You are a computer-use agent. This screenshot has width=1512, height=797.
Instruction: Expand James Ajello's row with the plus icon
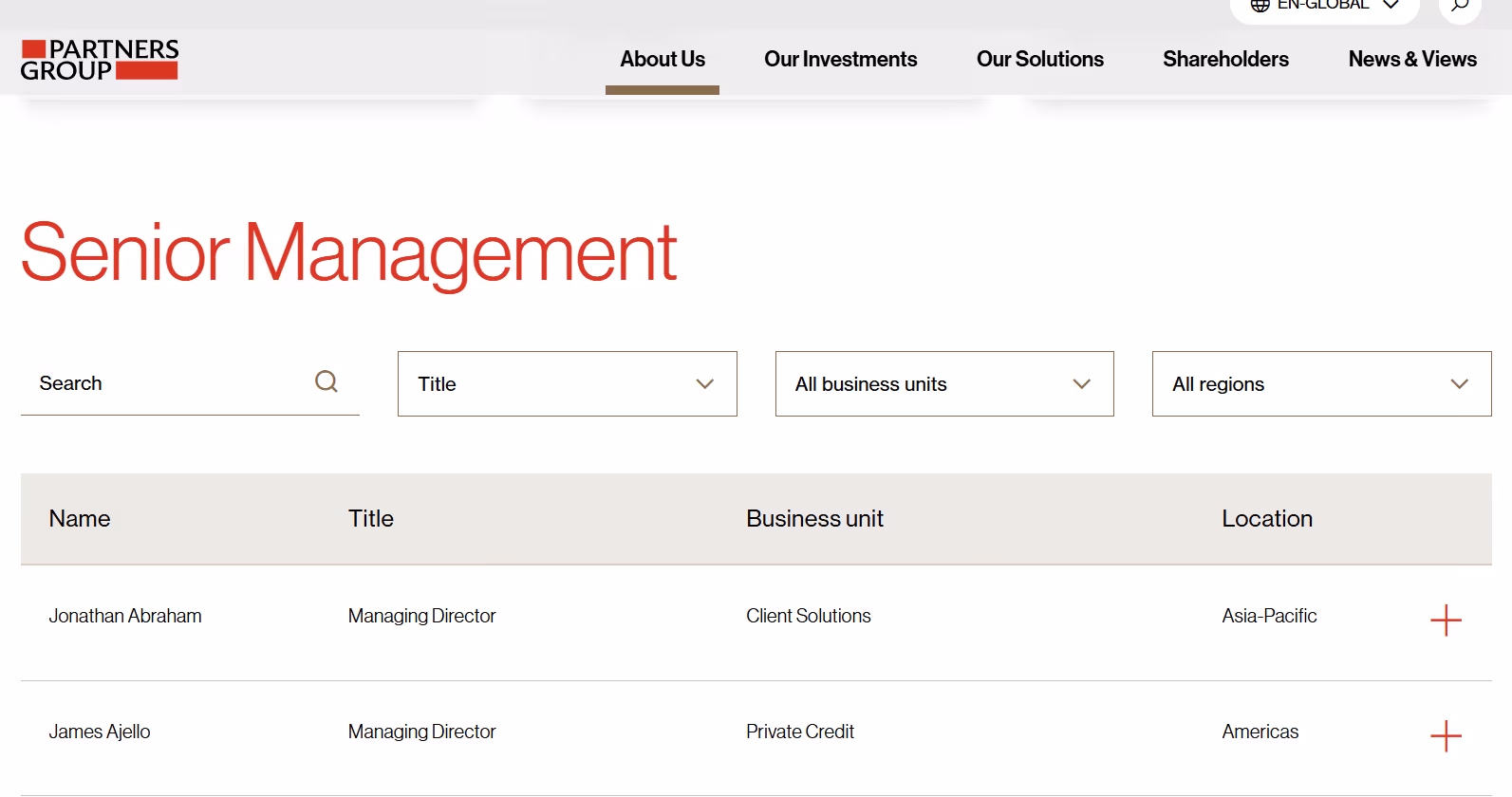[1446, 736]
